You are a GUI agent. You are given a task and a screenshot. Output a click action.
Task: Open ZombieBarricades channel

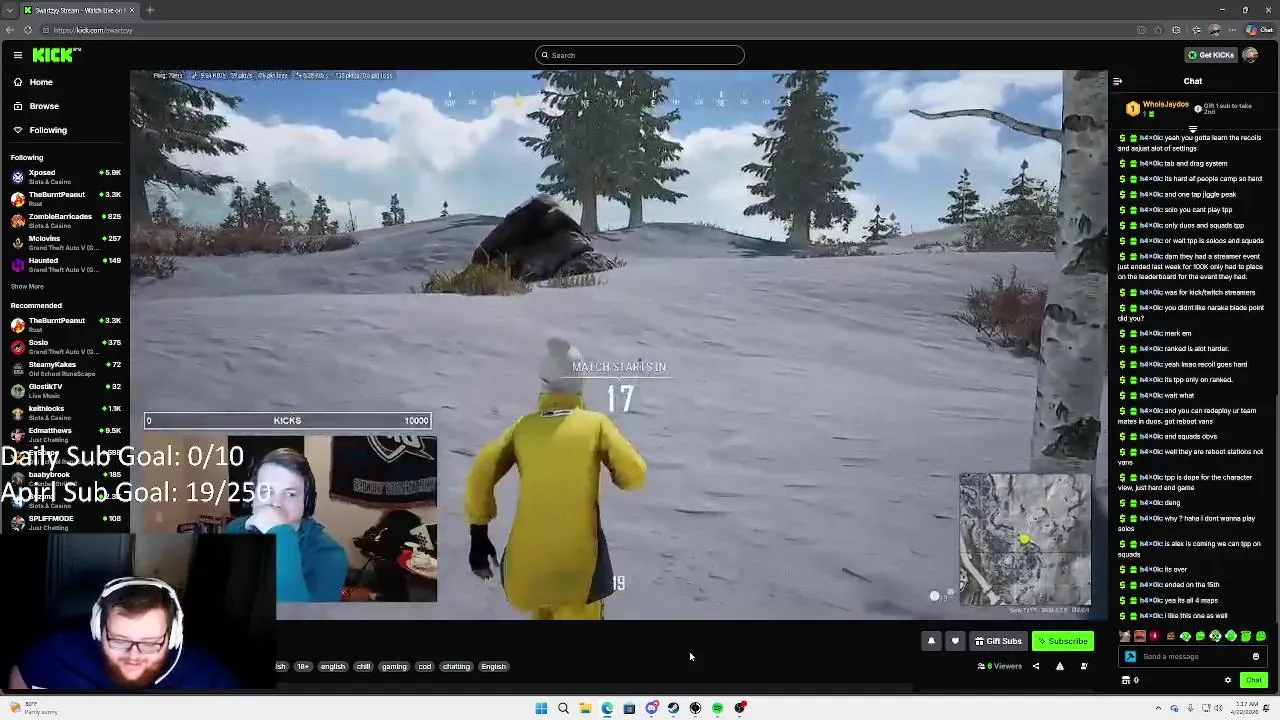pyautogui.click(x=64, y=221)
